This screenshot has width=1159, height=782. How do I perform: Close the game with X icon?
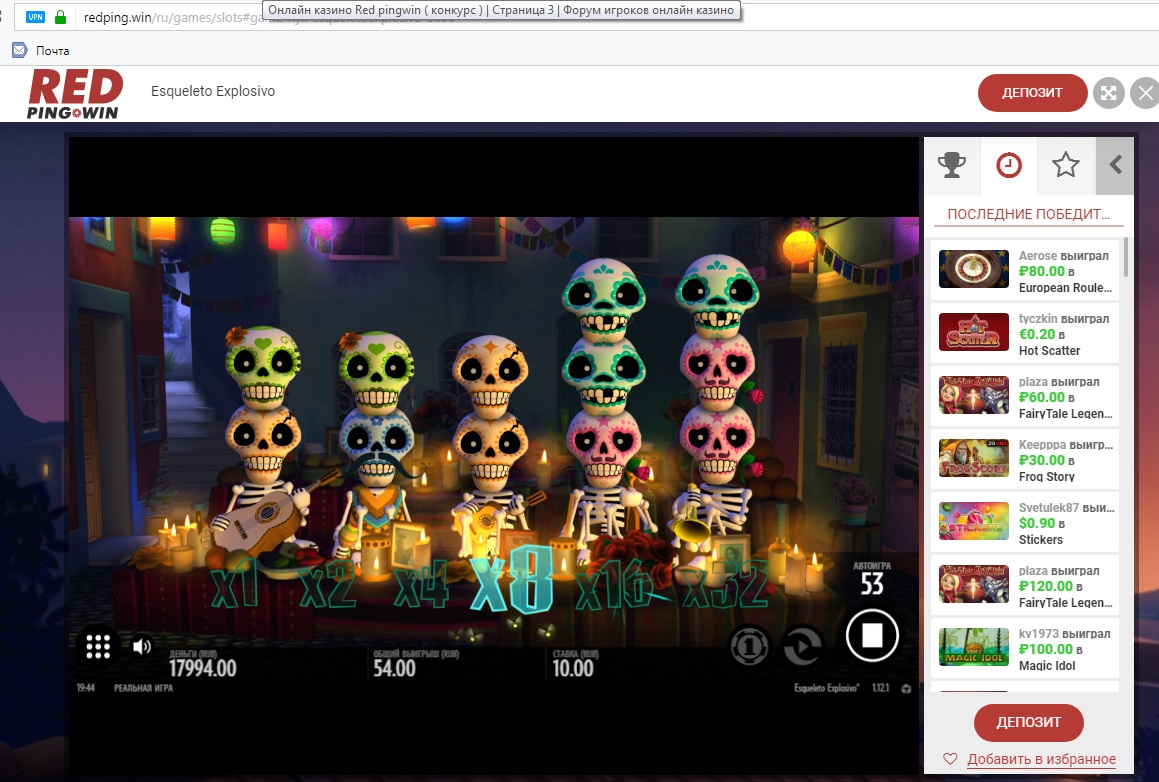[1146, 93]
